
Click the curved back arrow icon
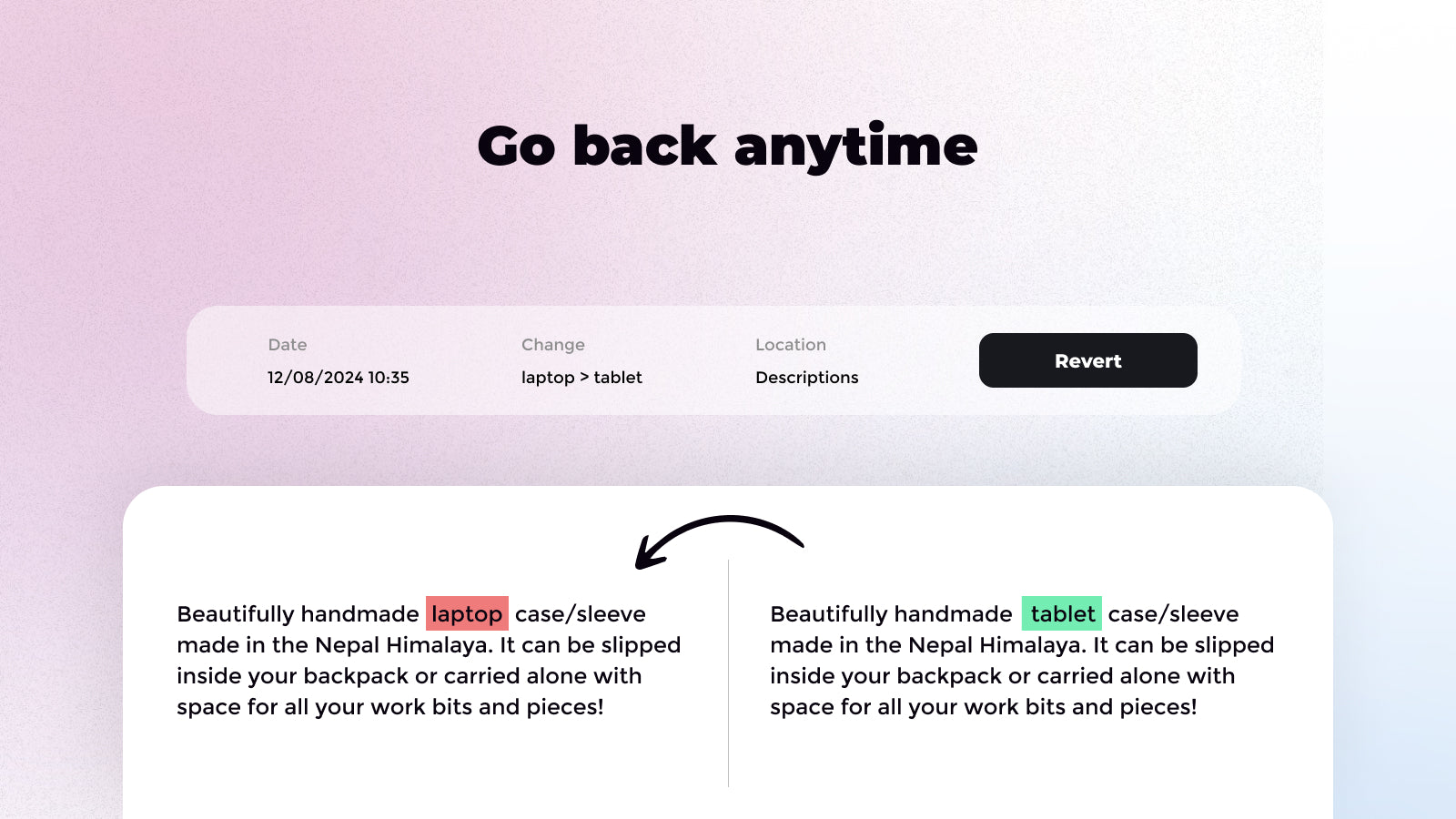coord(718,537)
